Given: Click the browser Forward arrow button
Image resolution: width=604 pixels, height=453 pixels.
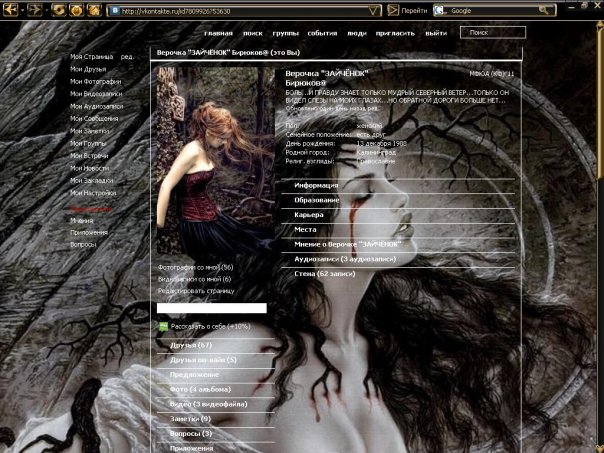Looking at the screenshot, I should 34,10.
